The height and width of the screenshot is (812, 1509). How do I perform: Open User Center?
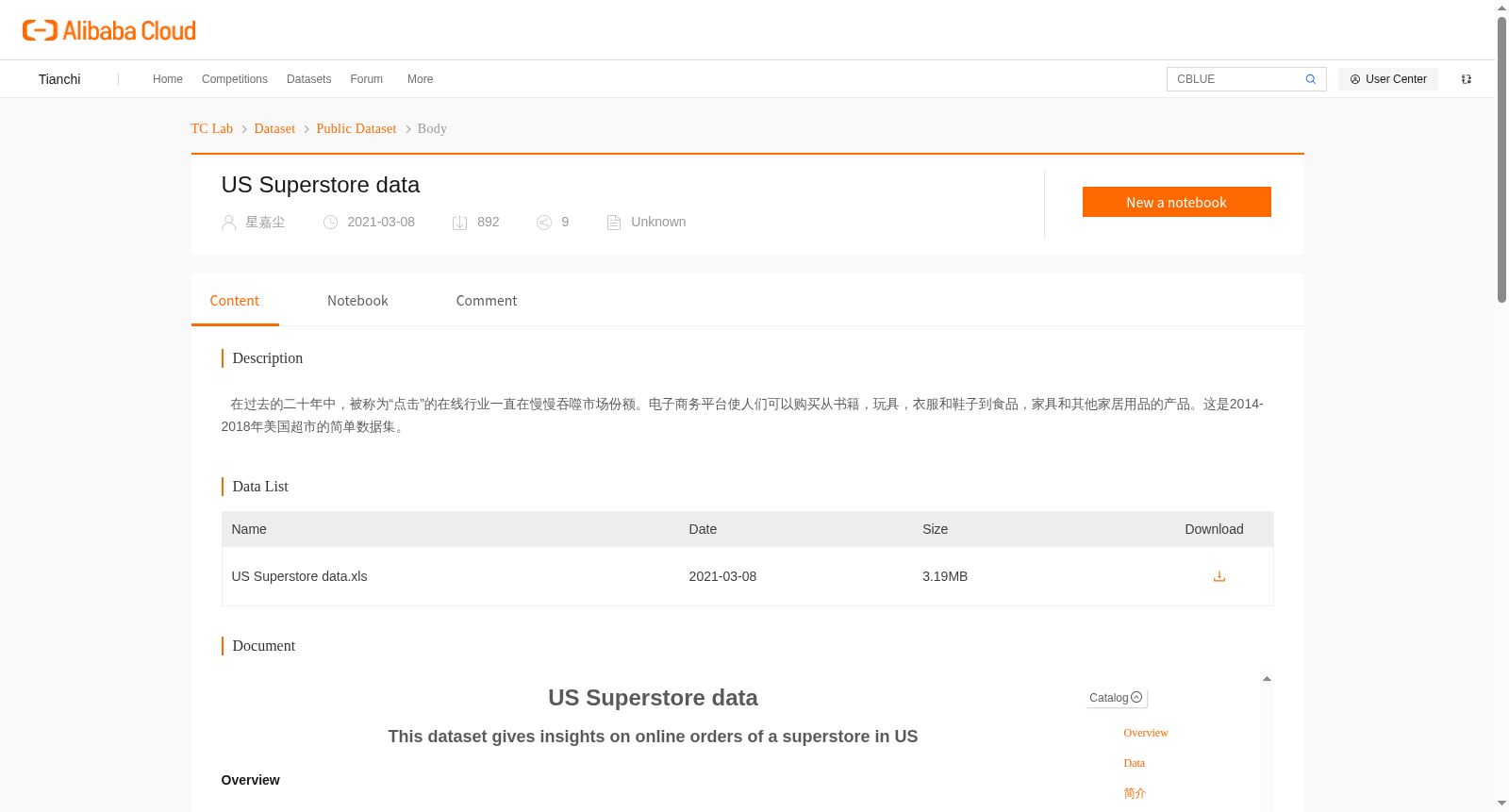(x=1388, y=79)
